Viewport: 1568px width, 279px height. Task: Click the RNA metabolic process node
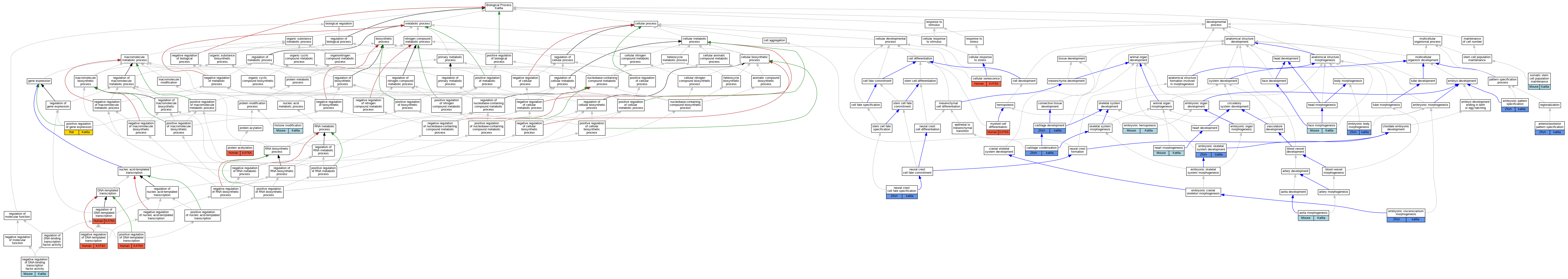coord(325,128)
